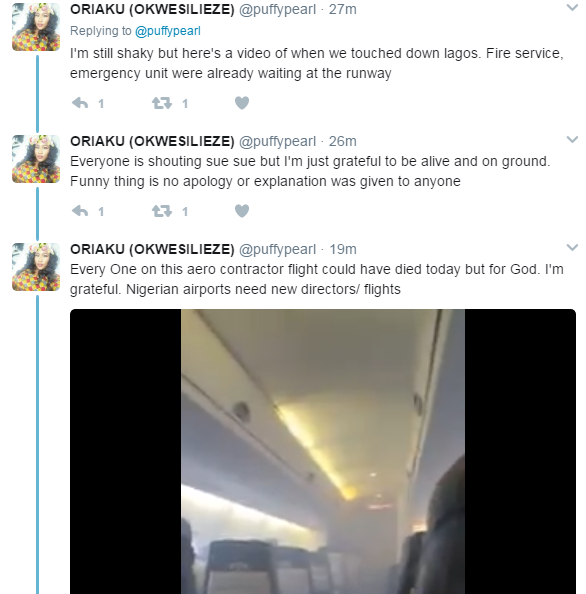Open the ORIAKU display name on the 19m tweet
The width and height of the screenshot is (586, 594).
(152, 249)
